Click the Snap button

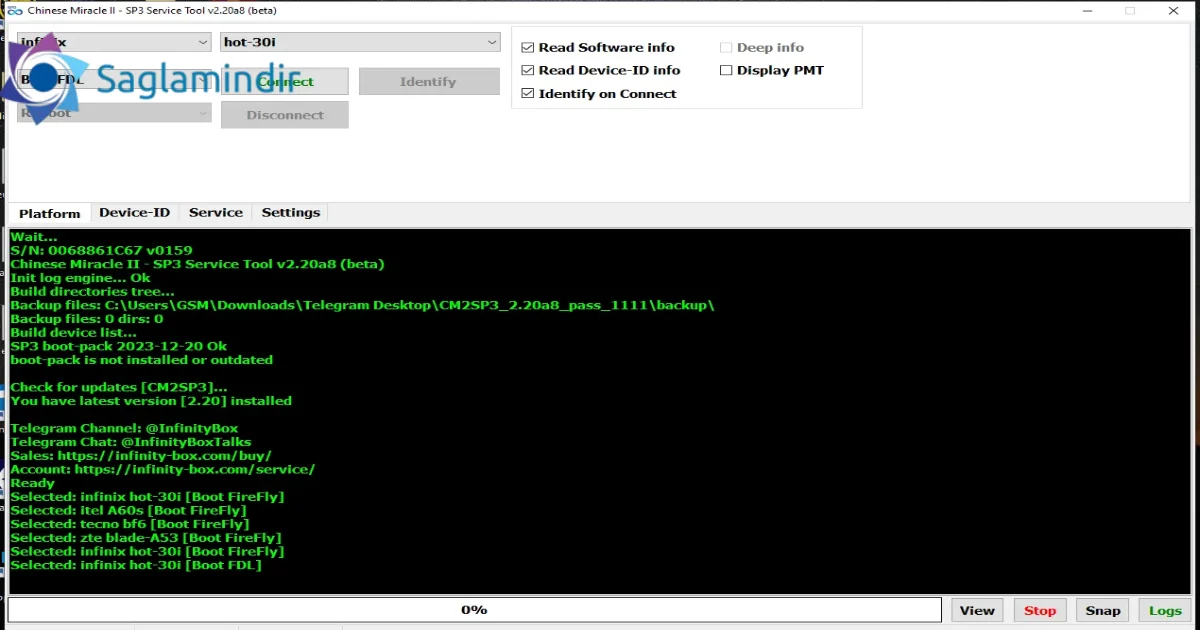pyautogui.click(x=1103, y=610)
